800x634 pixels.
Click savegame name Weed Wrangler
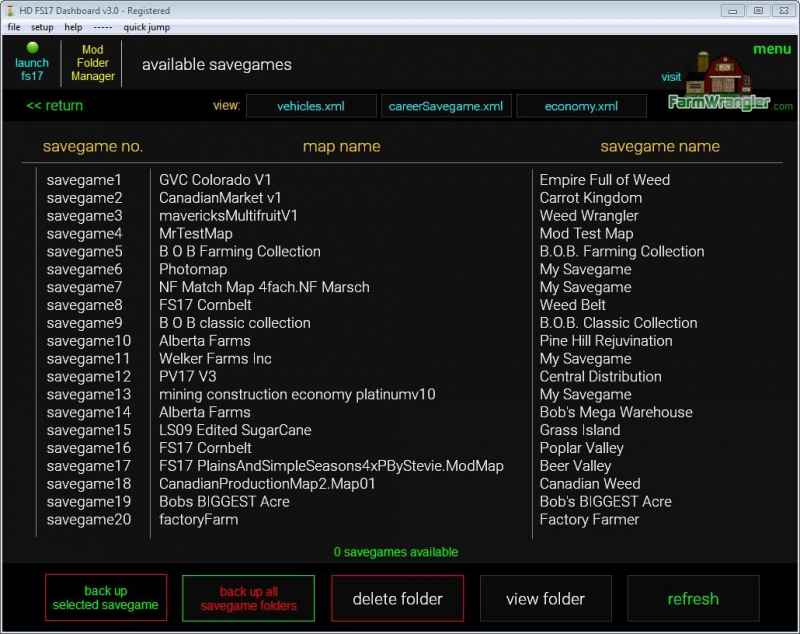point(589,216)
